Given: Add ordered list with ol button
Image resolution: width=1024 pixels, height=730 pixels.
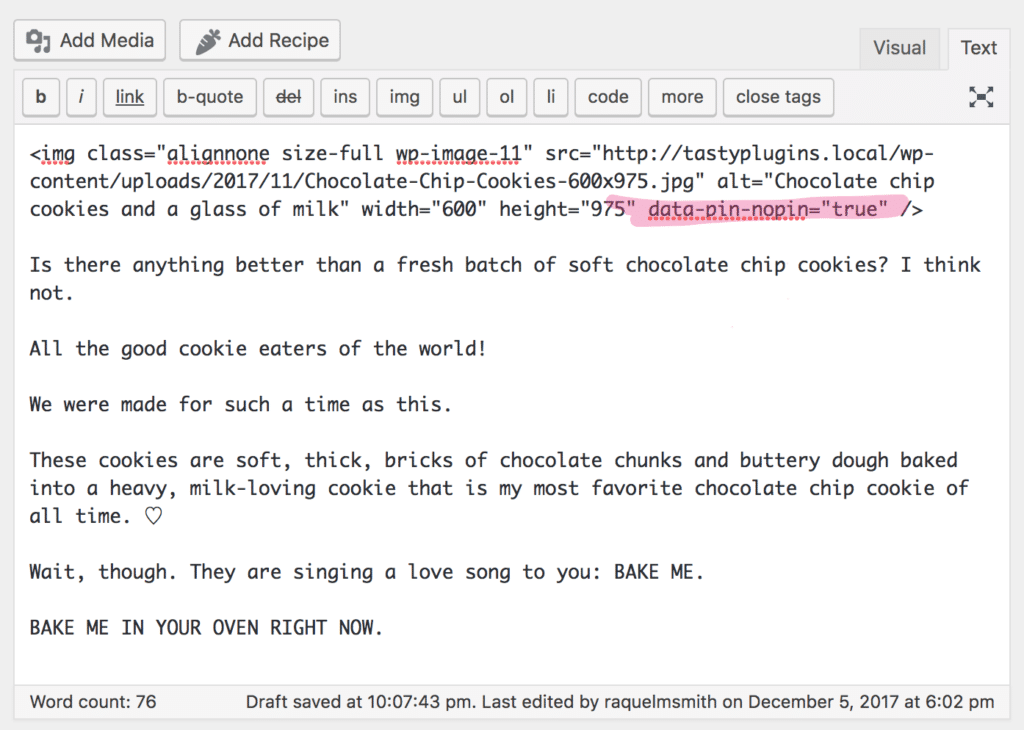Looking at the screenshot, I should click(x=507, y=97).
